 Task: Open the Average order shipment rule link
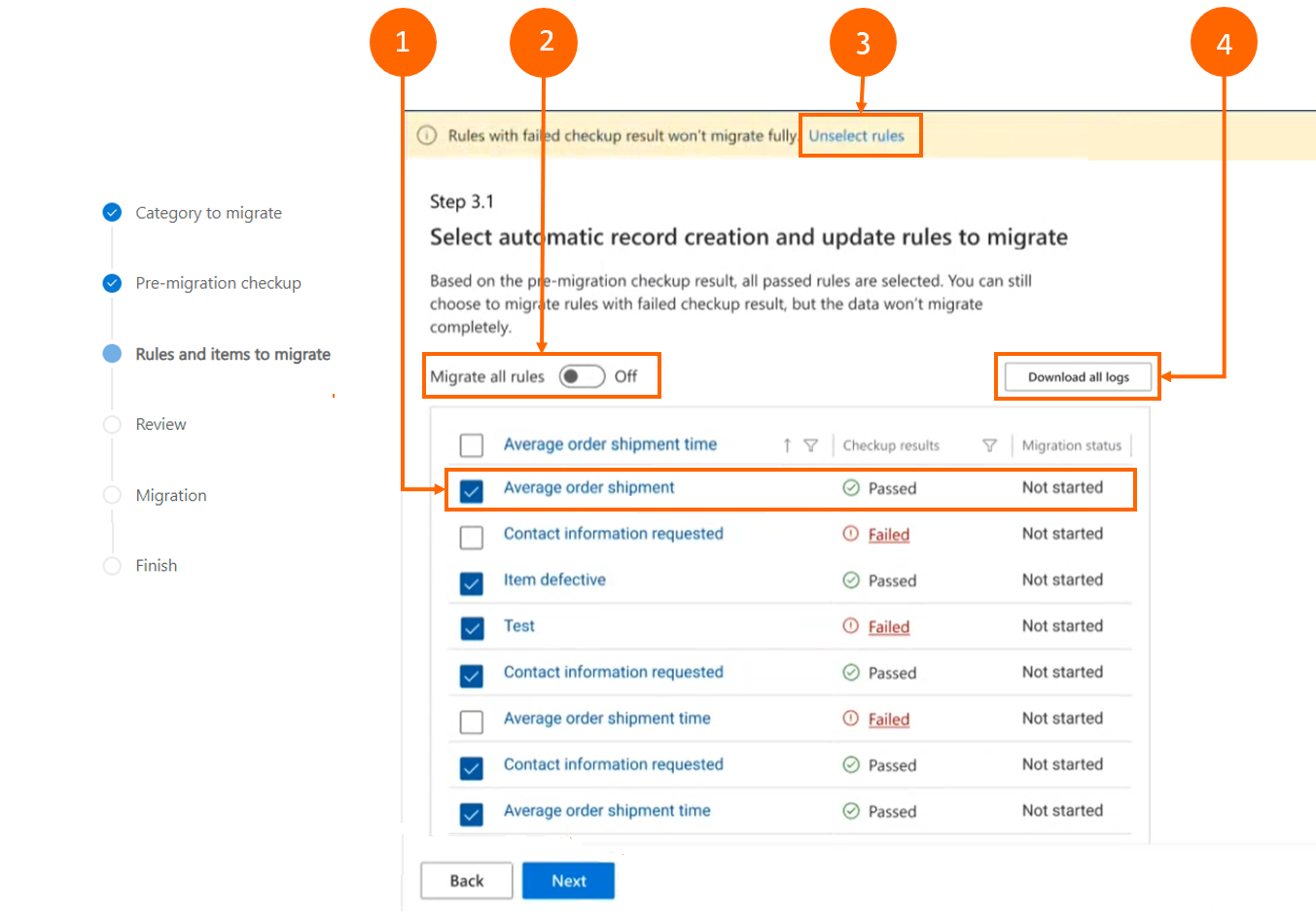(588, 487)
